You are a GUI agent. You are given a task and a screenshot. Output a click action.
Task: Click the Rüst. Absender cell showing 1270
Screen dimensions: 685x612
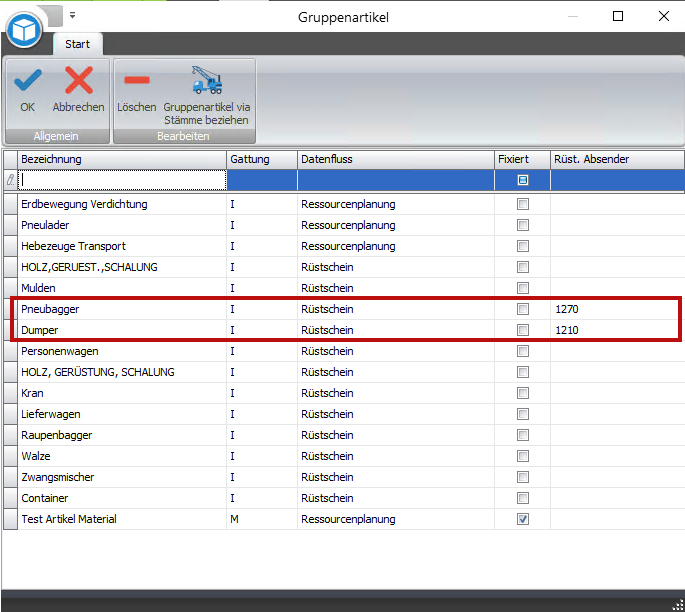(x=615, y=309)
